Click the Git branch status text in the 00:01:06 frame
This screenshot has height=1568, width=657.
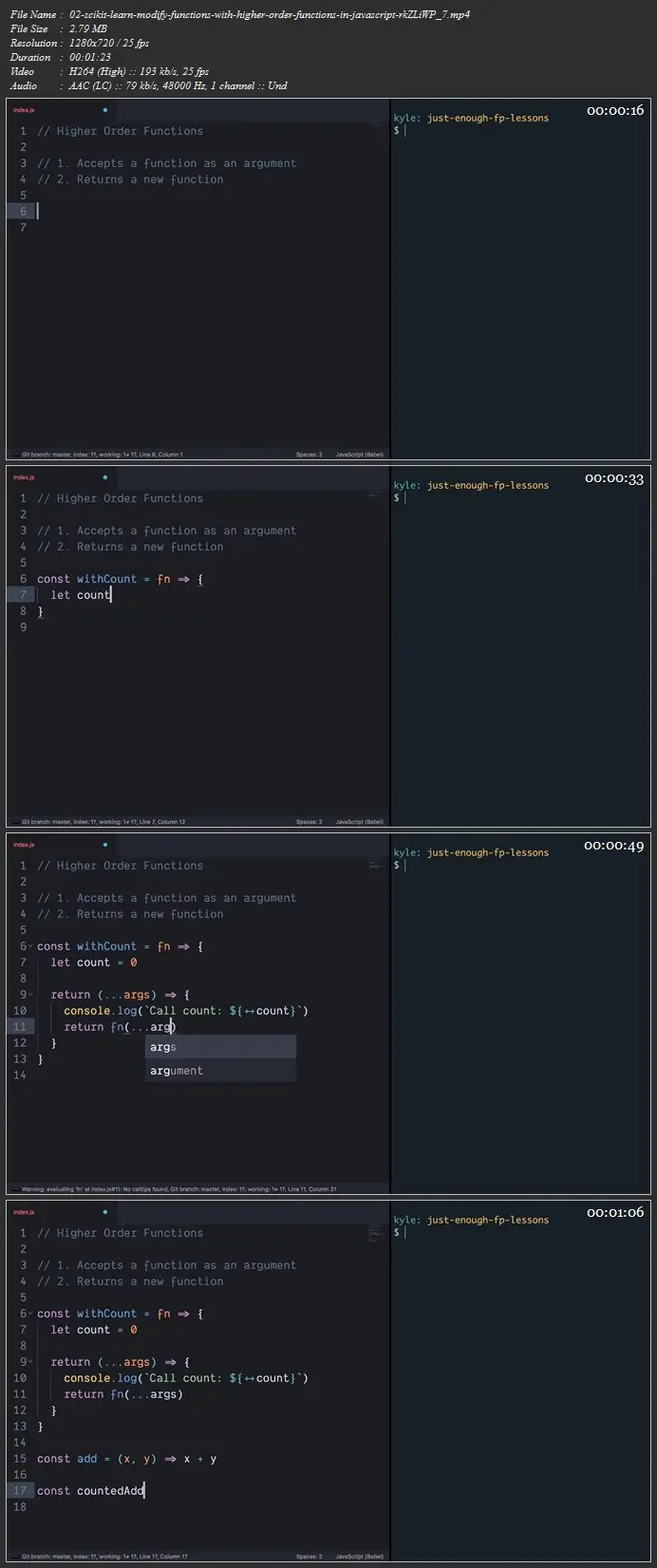(x=104, y=1557)
